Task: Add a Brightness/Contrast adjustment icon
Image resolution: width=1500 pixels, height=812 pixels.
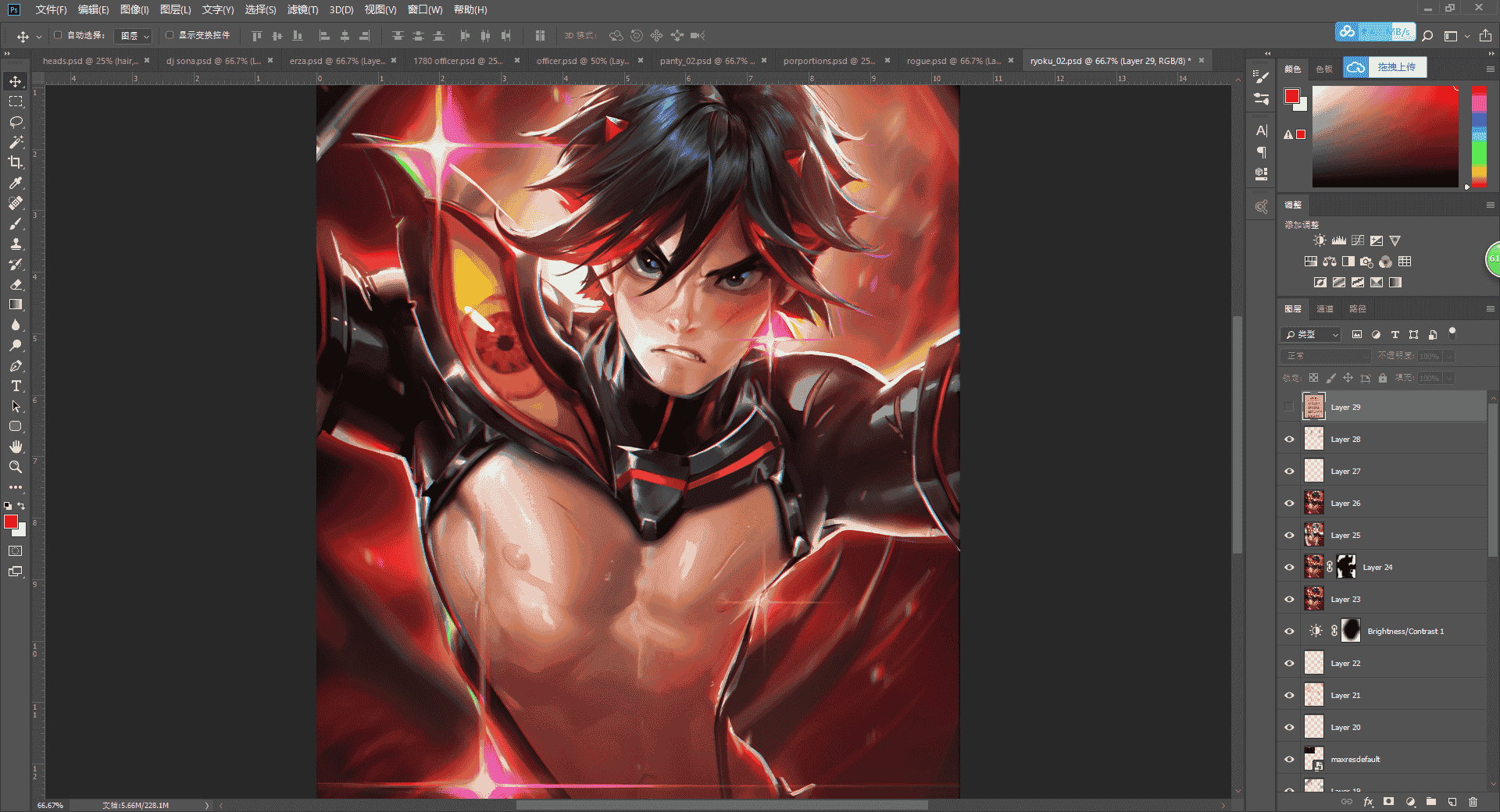Action: click(1320, 240)
